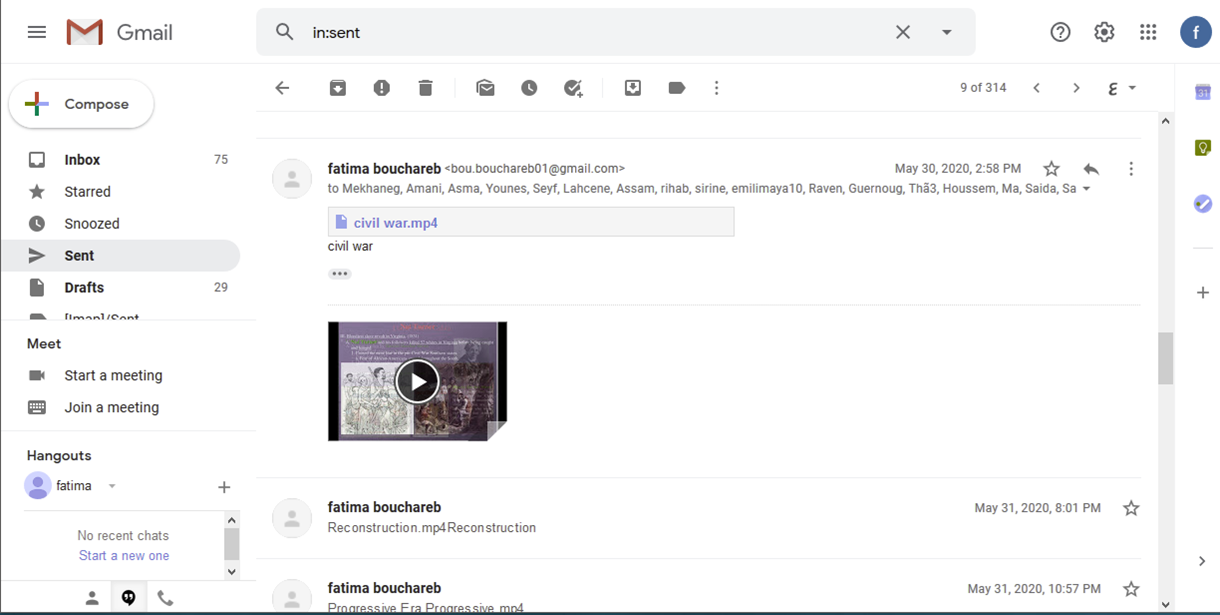Add conversation to Tasks

click(573, 88)
